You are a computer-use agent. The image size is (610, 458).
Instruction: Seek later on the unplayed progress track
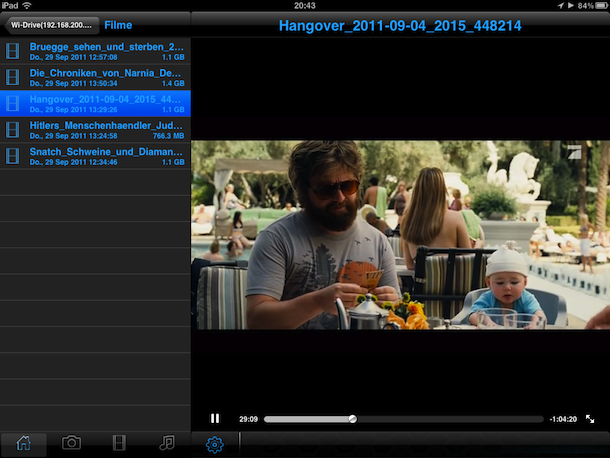[x=450, y=419]
